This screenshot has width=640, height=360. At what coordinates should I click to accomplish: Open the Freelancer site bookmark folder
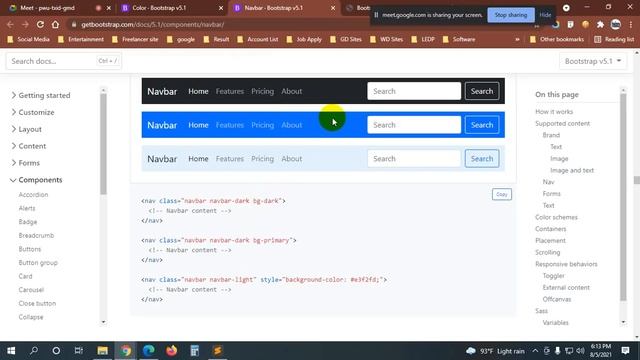135,40
